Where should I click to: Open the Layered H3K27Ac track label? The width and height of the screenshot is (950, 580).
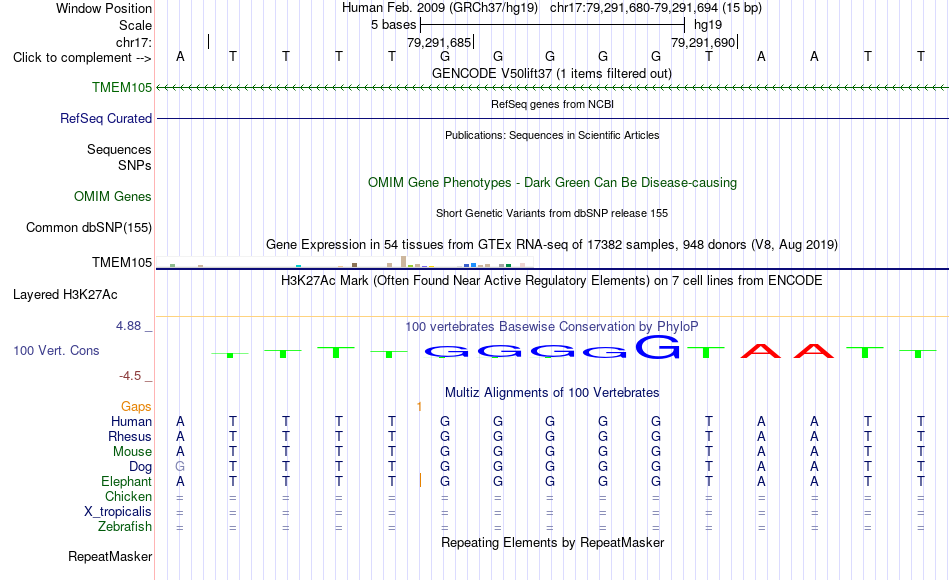pyautogui.click(x=65, y=295)
